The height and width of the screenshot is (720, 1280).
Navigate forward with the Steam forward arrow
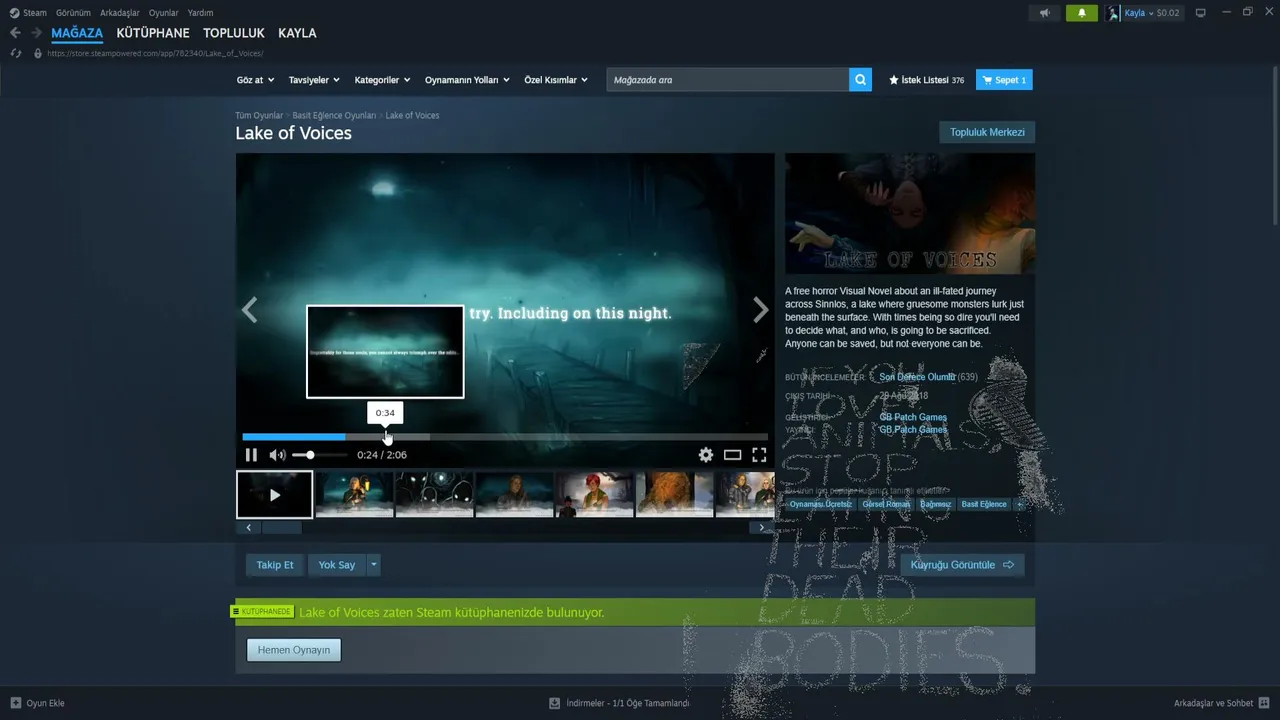pyautogui.click(x=37, y=33)
